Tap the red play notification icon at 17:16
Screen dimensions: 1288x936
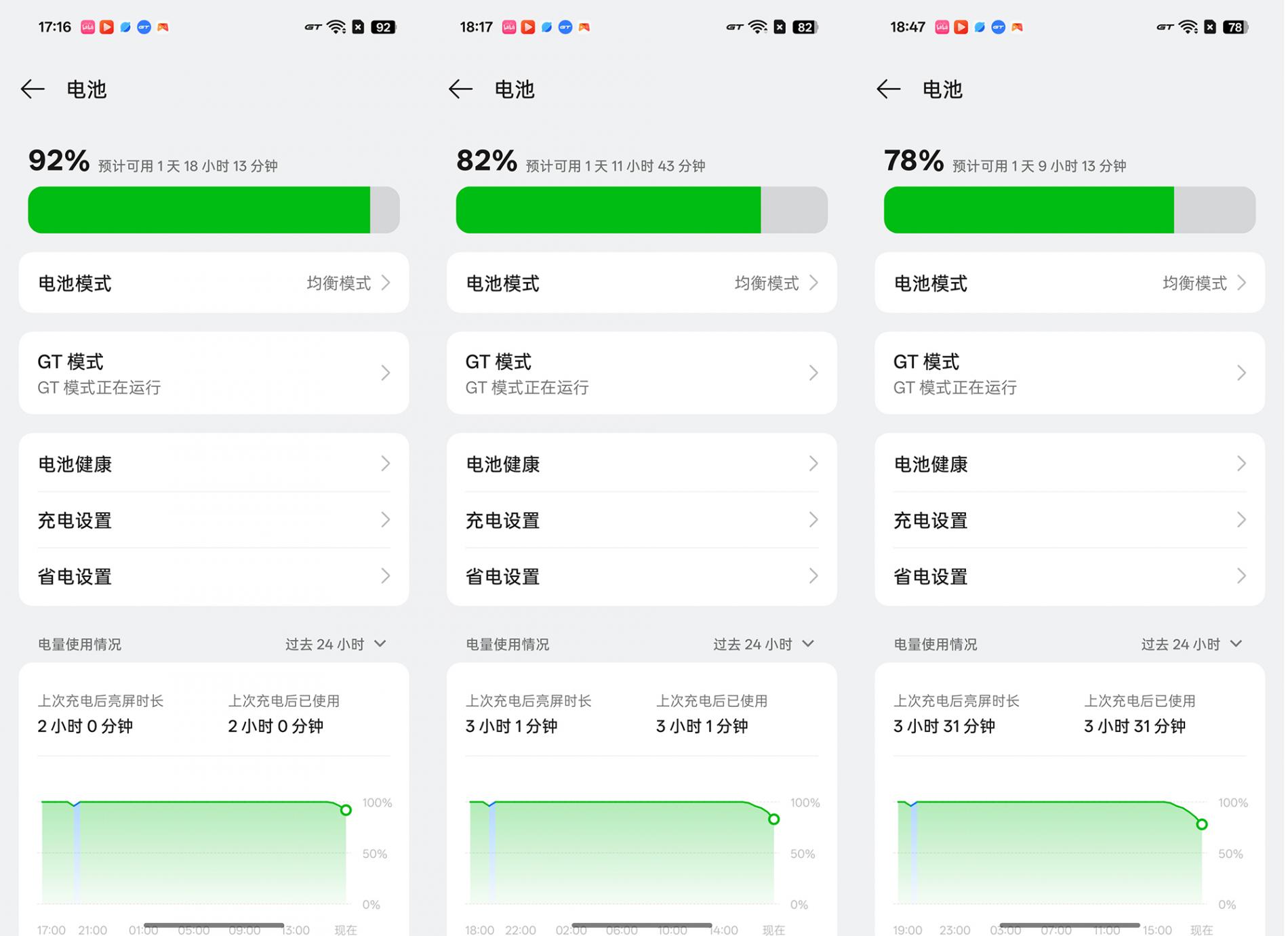pyautogui.click(x=106, y=27)
